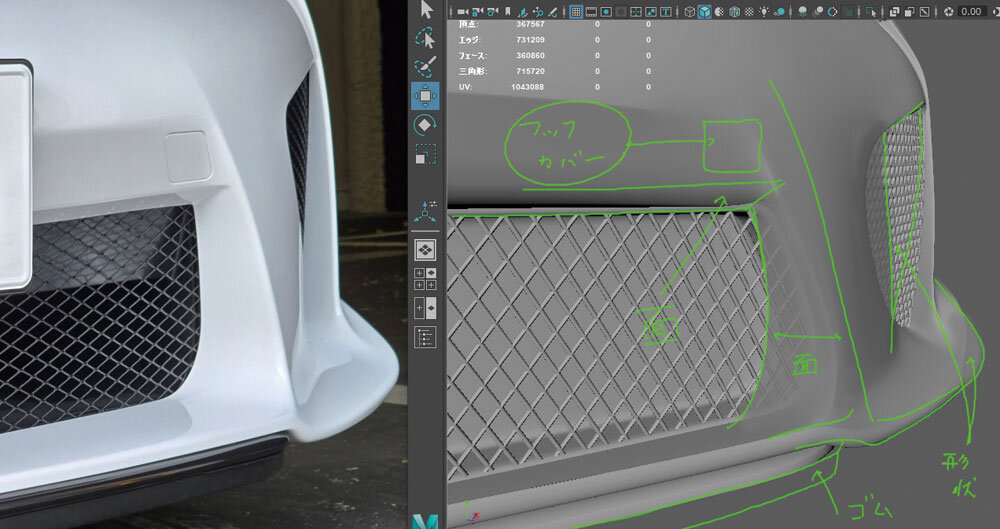Activate the Lasso Select tool

point(426,39)
